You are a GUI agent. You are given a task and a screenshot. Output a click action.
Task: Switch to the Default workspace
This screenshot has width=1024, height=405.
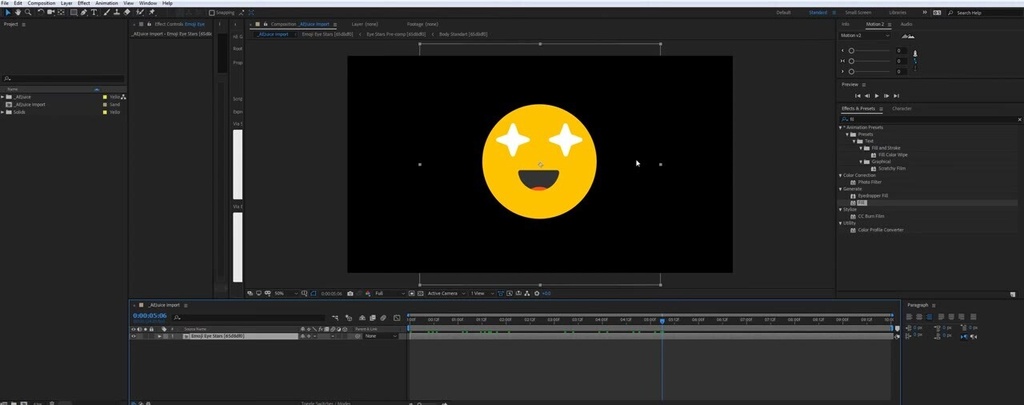[783, 12]
